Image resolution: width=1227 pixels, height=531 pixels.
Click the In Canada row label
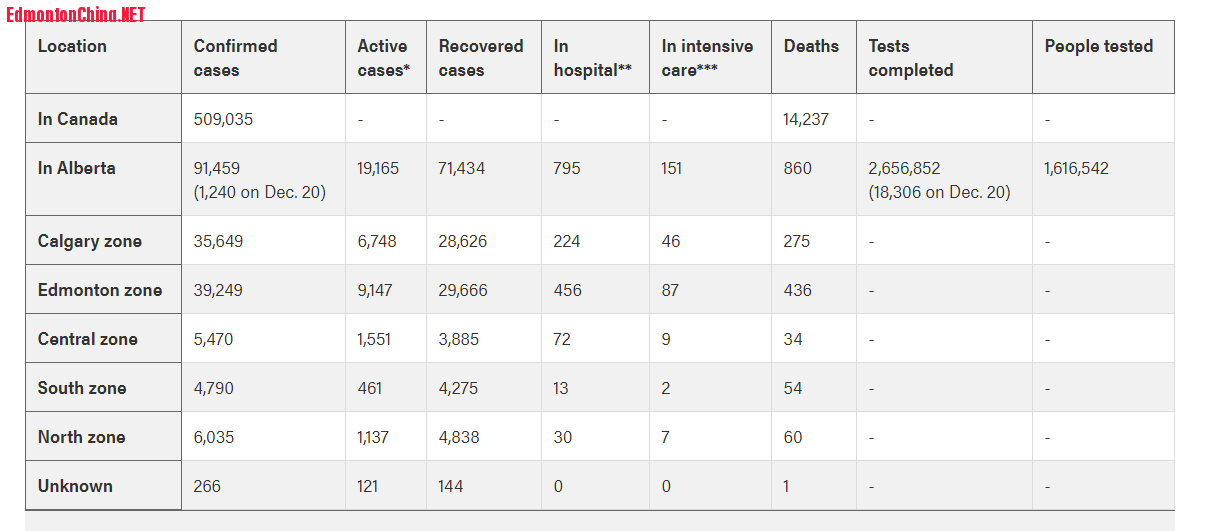point(78,119)
